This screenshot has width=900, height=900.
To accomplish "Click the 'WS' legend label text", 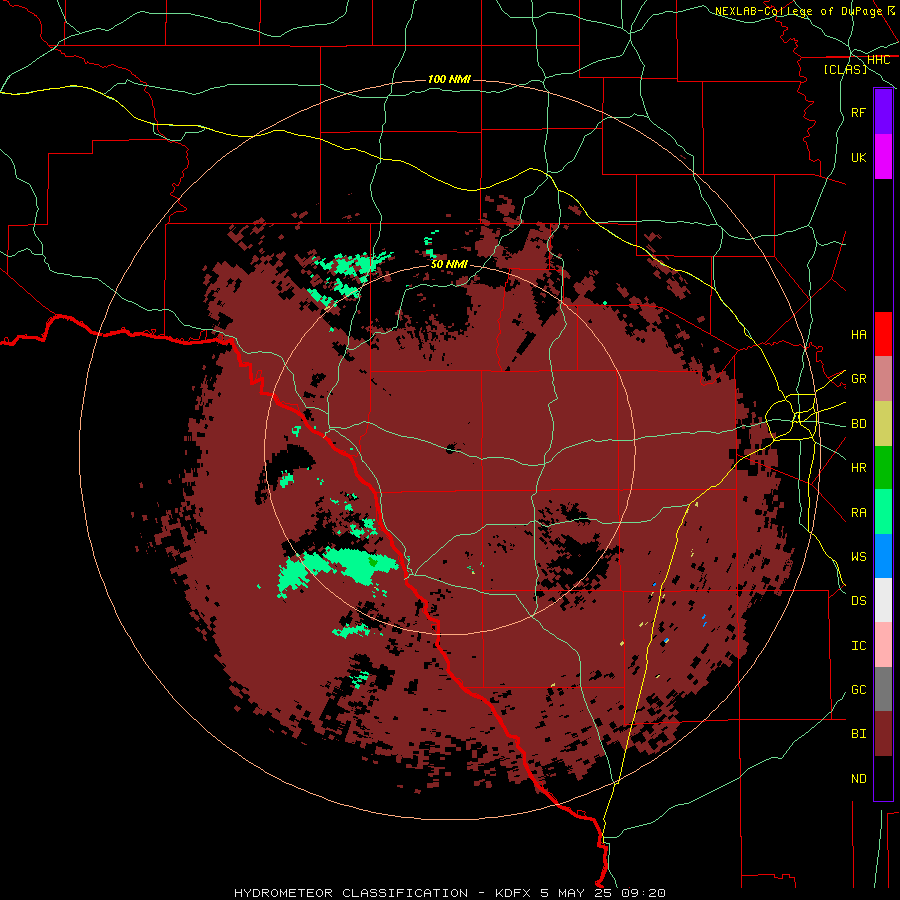I will pos(858,556).
